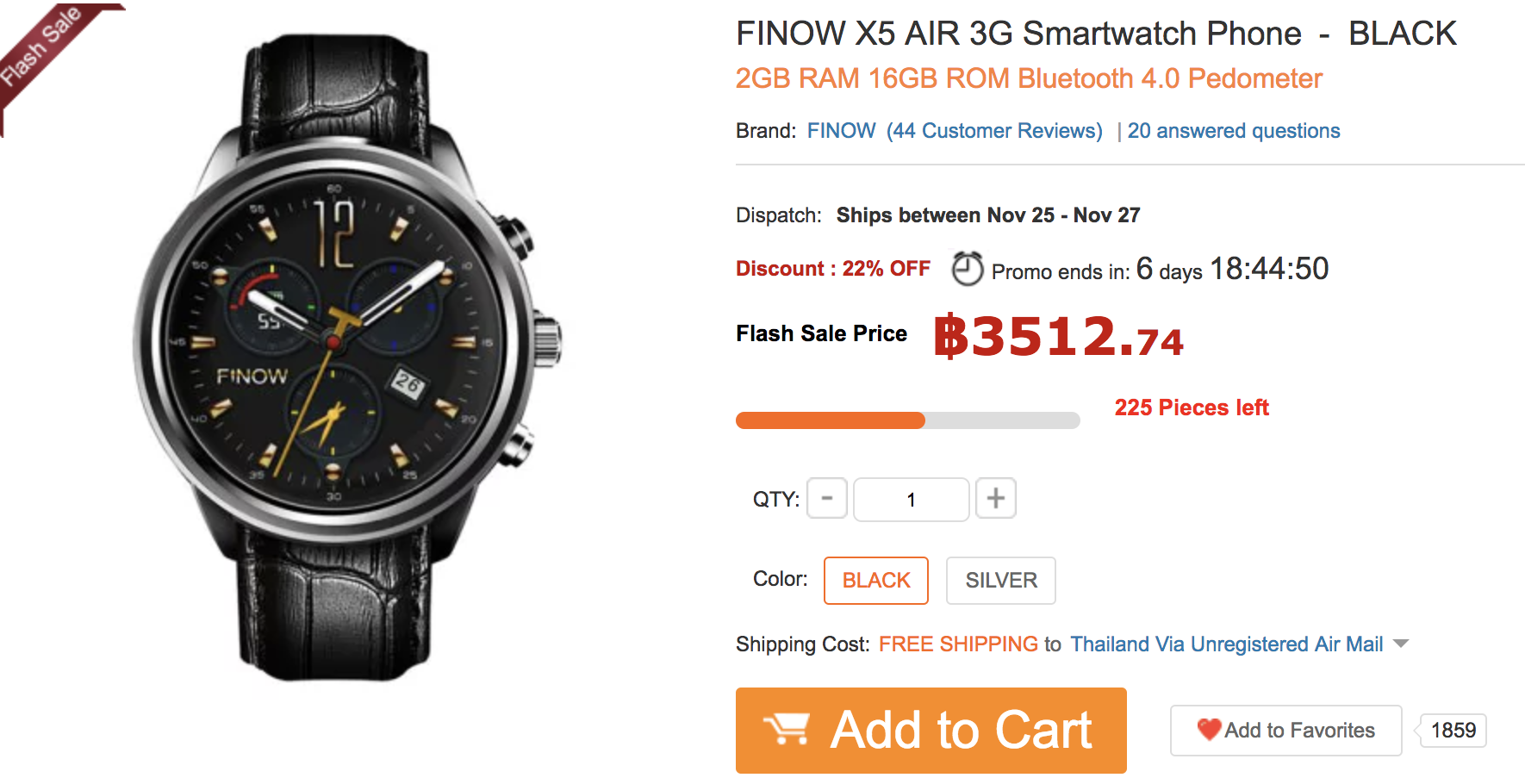Select the SILVER color option
Image resolution: width=1525 pixels, height=784 pixels.
[1000, 581]
